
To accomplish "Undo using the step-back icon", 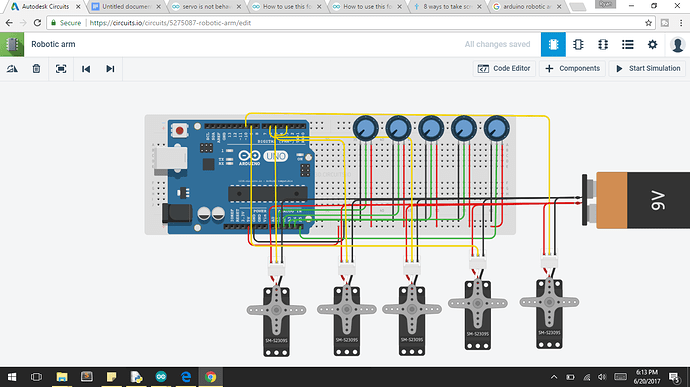I will [x=86, y=69].
